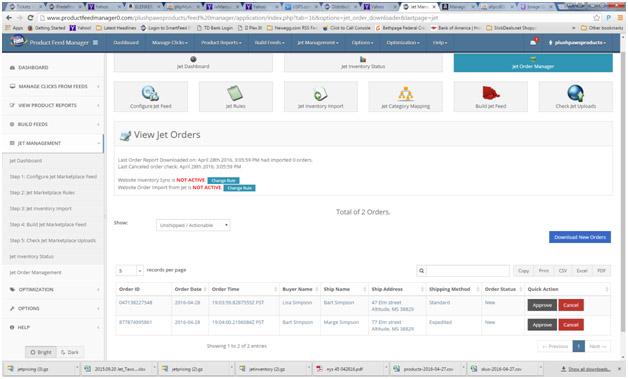628x379 pixels.
Task: Expand the Jet Management top menu
Action: (318, 42)
